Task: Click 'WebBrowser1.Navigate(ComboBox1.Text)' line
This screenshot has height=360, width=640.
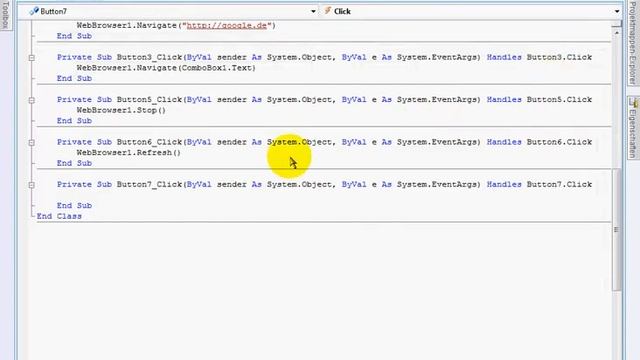Action: (166, 68)
